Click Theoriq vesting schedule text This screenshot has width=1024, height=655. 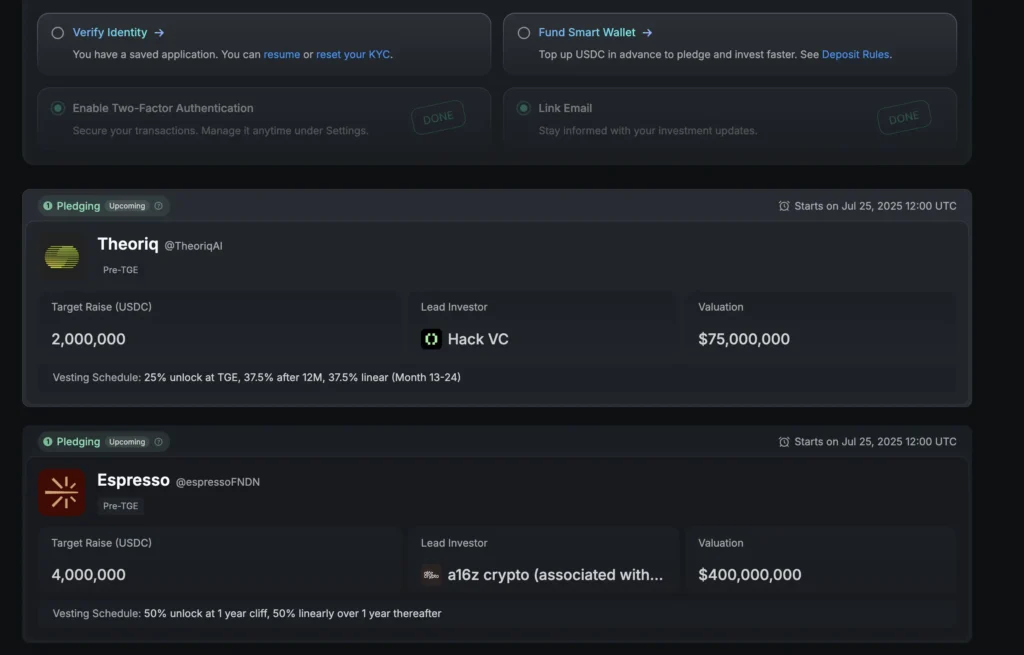point(257,377)
